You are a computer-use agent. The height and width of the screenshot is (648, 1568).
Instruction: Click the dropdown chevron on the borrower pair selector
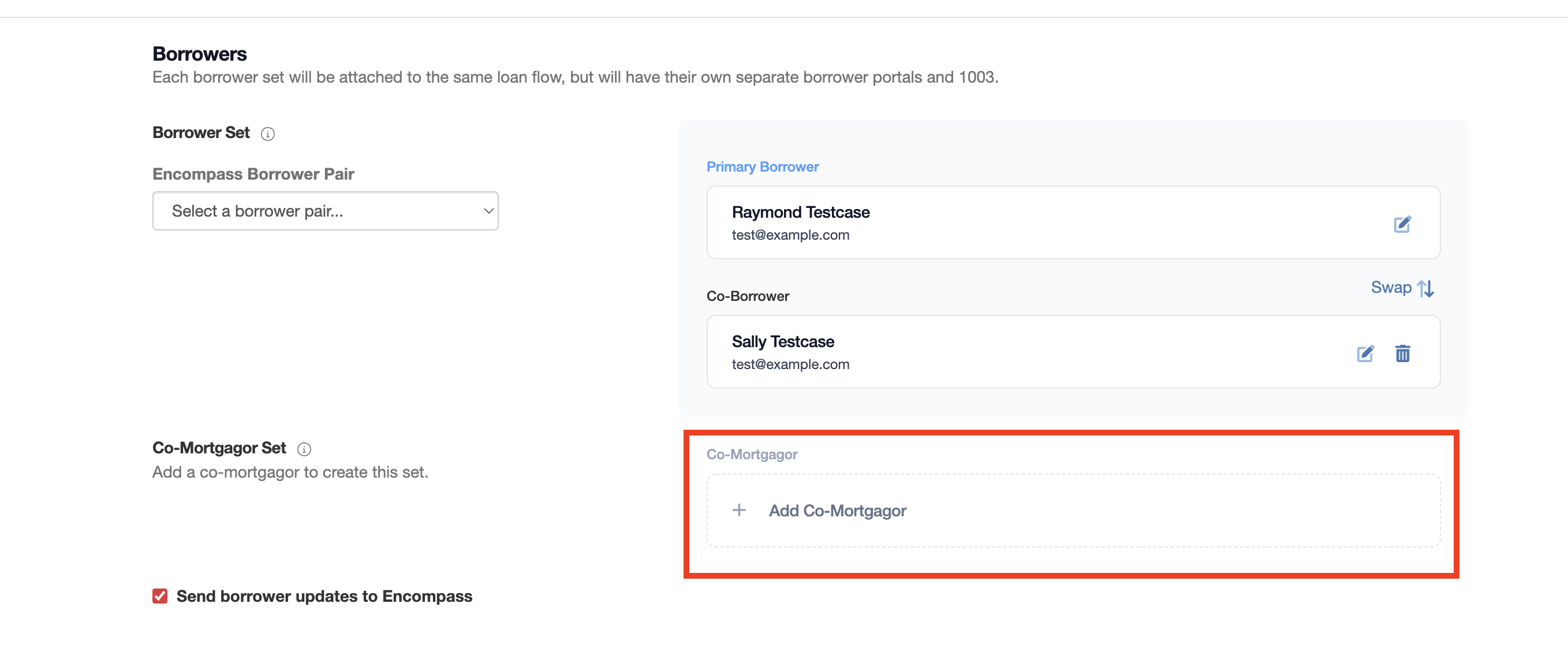pyautogui.click(x=487, y=210)
